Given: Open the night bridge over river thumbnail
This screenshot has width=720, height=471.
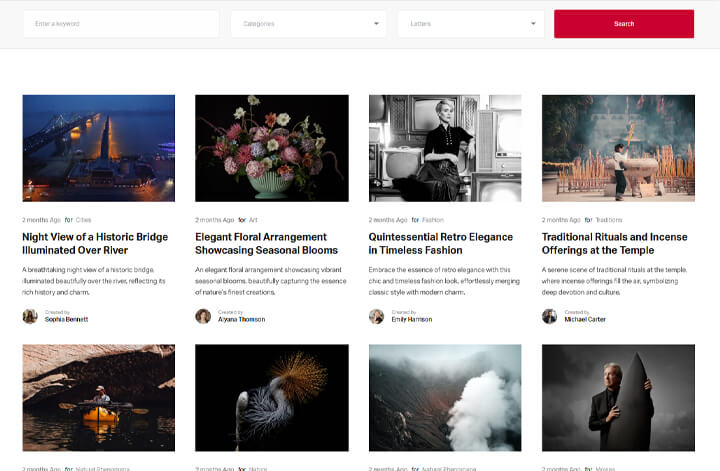Looking at the screenshot, I should 99,148.
